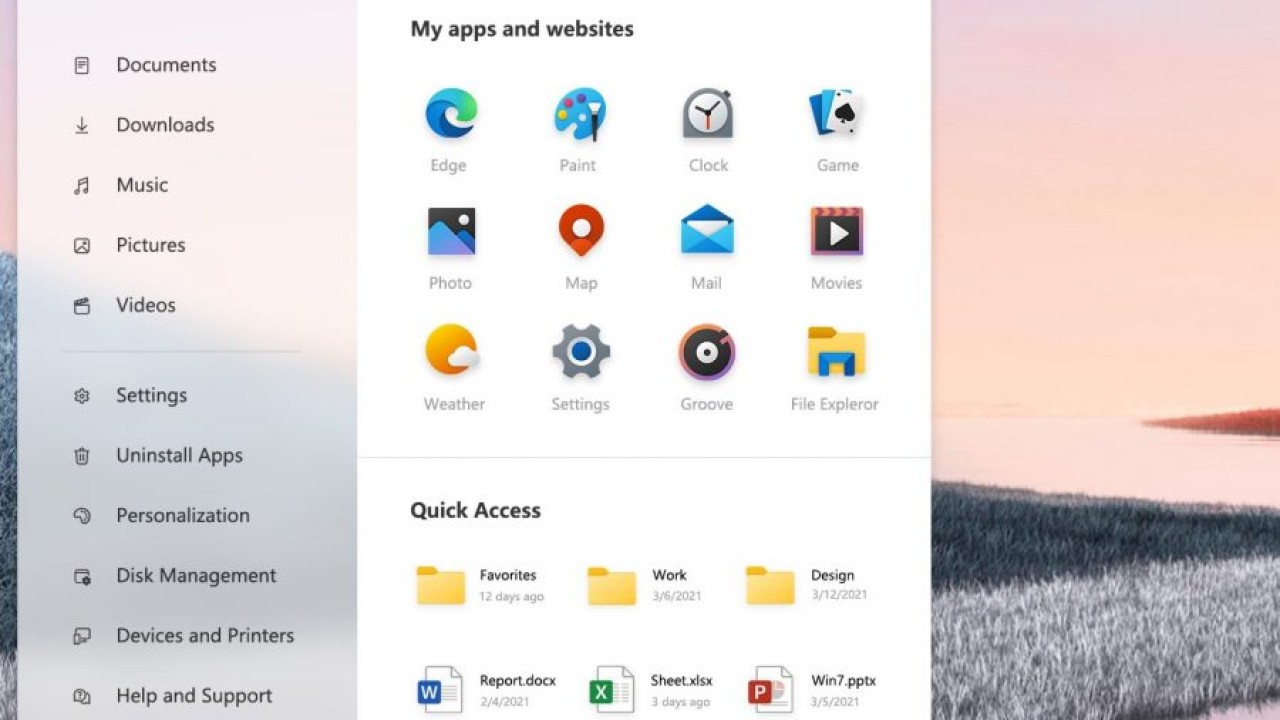1280x720 pixels.
Task: Open the Map app
Action: (581, 232)
